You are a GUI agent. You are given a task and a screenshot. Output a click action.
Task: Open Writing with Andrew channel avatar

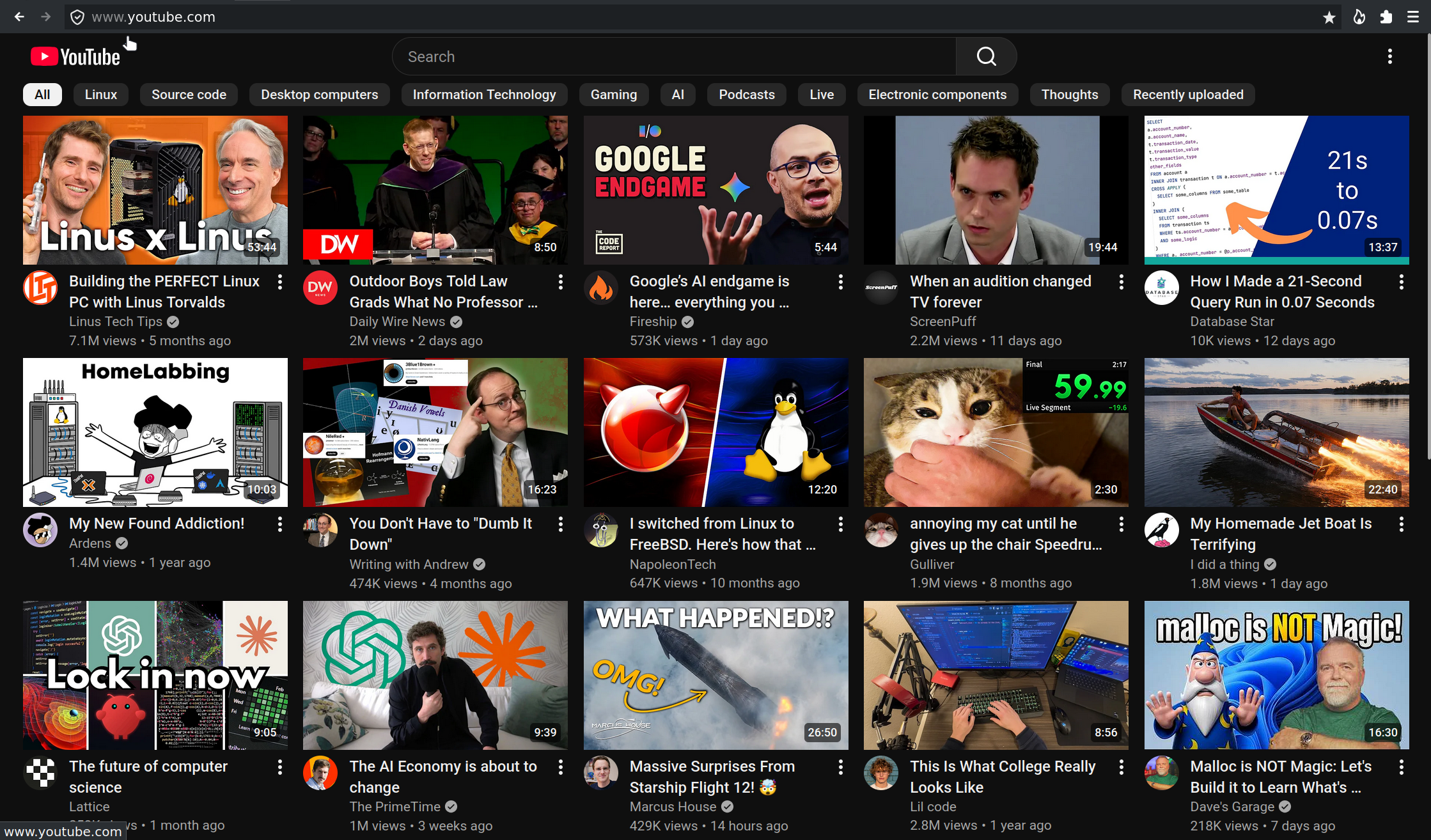click(x=320, y=530)
